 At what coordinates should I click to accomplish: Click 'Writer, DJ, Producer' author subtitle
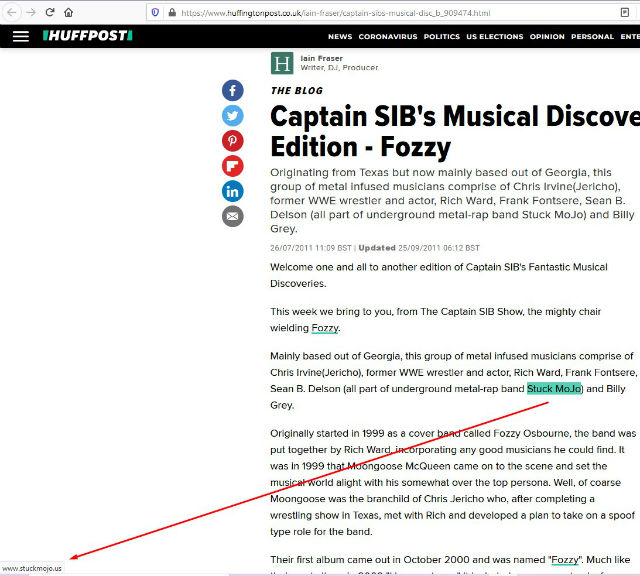pos(339,68)
